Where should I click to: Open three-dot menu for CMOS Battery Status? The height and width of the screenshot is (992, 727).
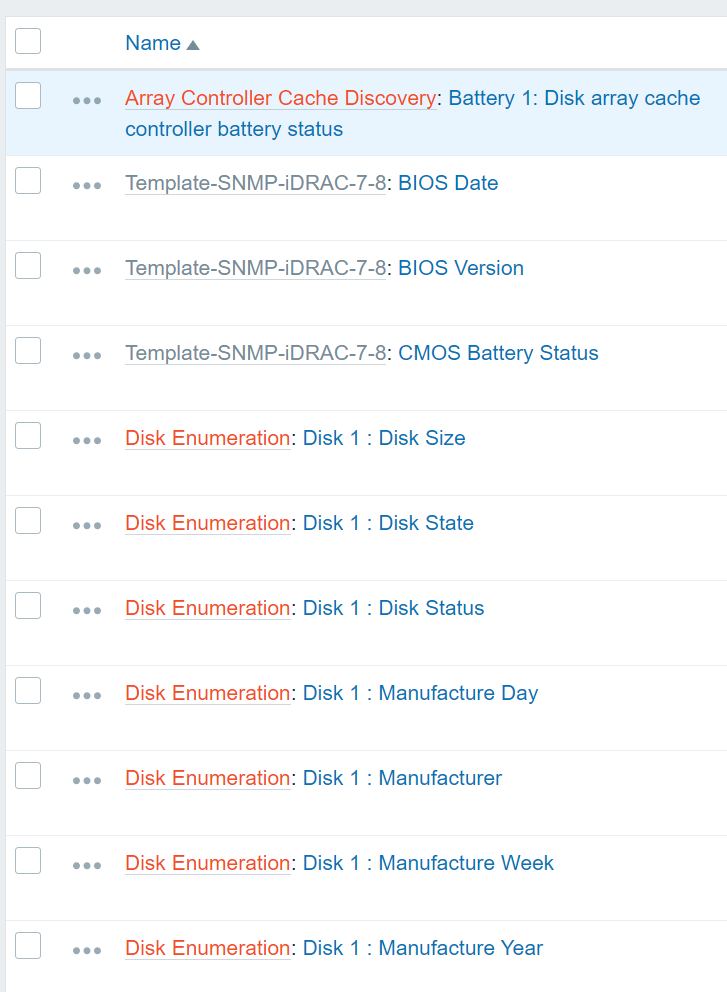(x=87, y=356)
